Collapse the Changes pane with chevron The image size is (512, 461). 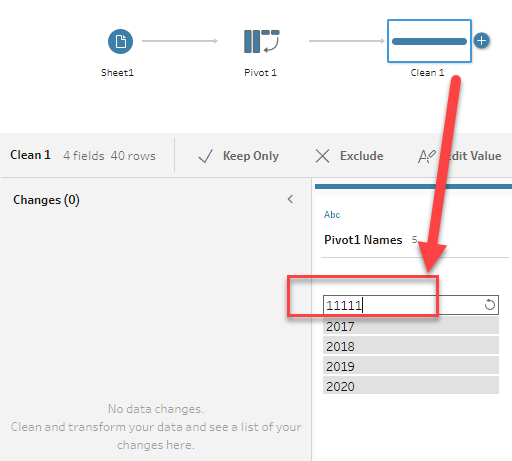pyautogui.click(x=290, y=199)
